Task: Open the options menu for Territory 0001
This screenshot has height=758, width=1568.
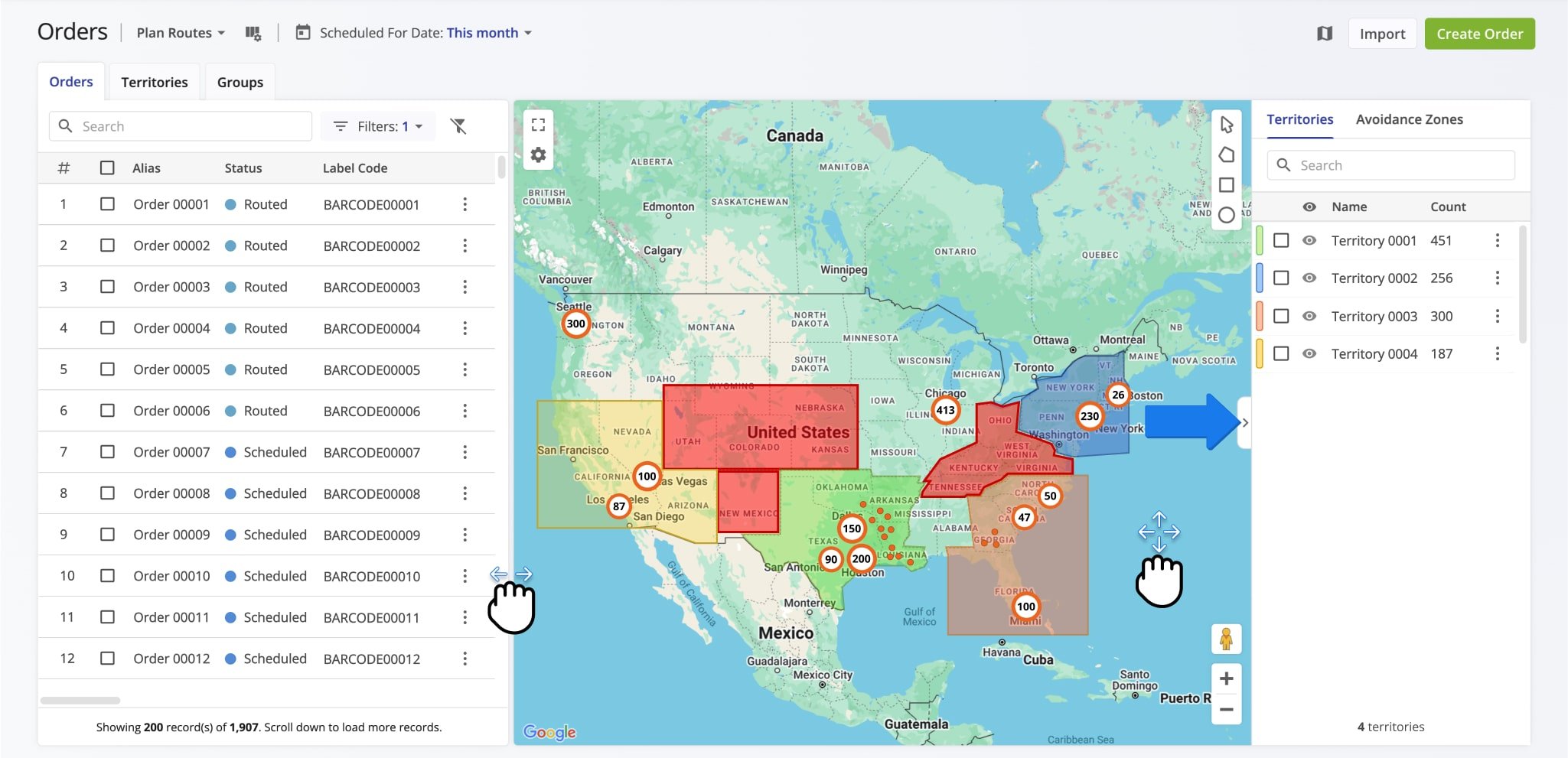Action: click(x=1498, y=240)
